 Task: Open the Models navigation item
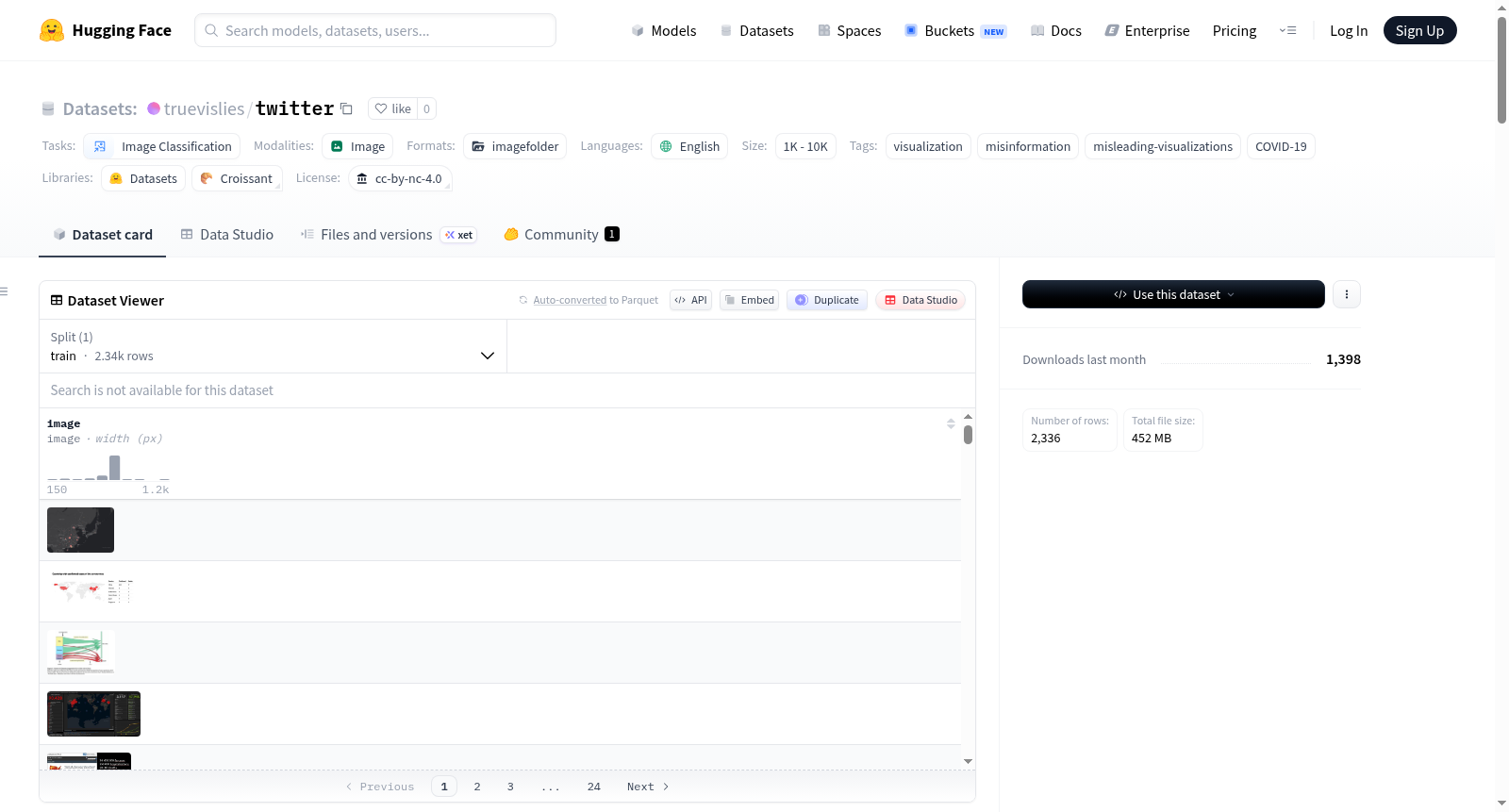[x=664, y=30]
